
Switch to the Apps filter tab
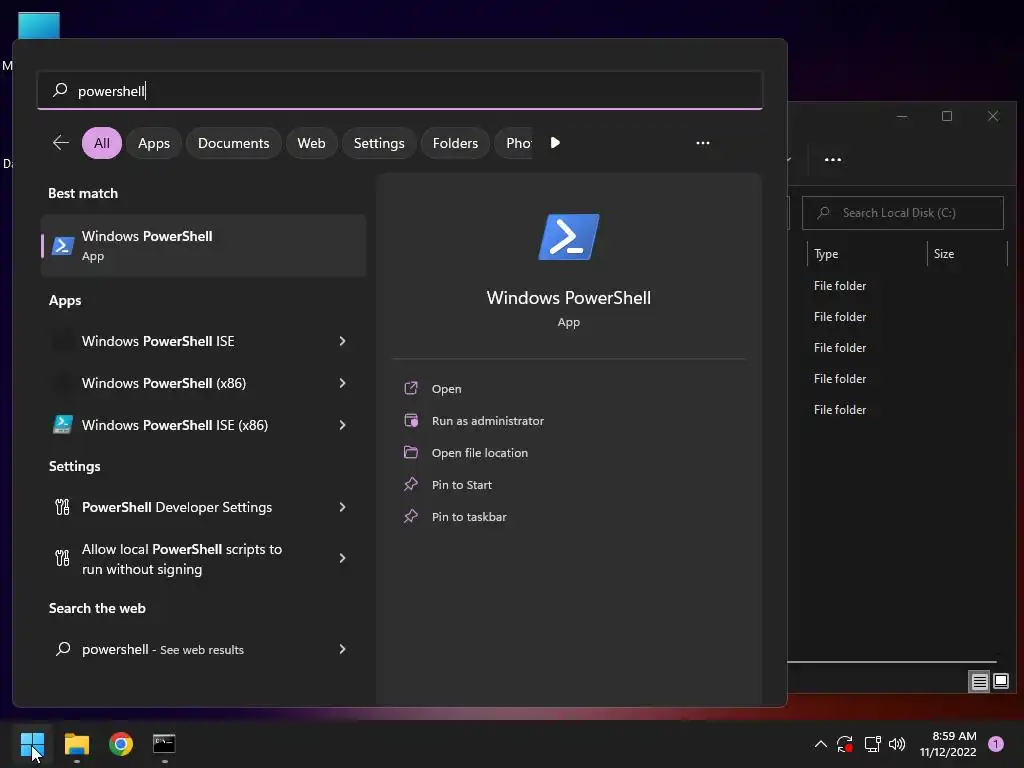pos(153,143)
